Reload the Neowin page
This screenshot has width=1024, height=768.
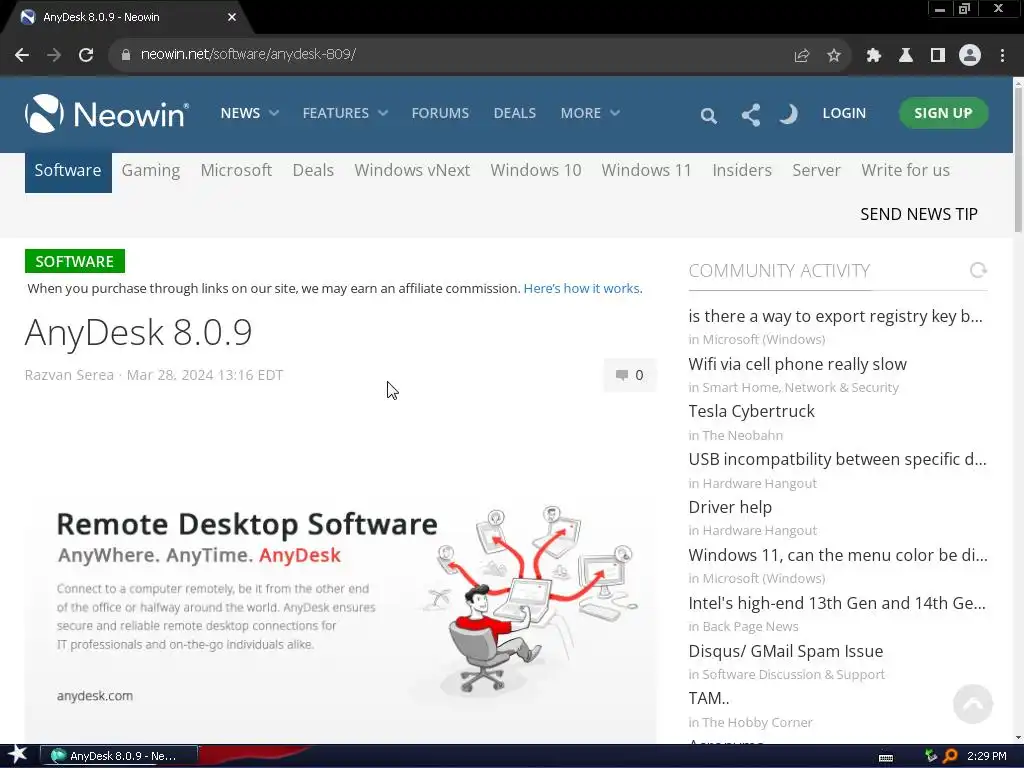(x=86, y=55)
